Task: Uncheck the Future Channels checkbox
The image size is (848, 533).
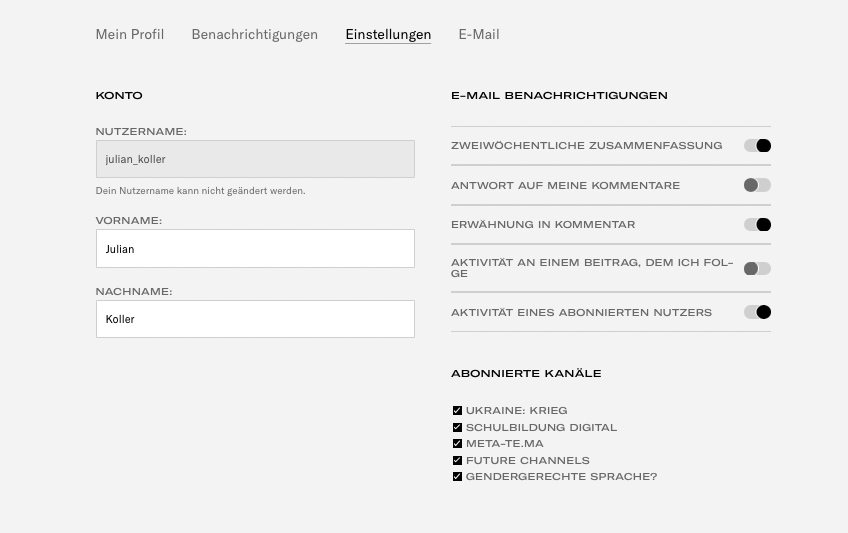Action: [x=457, y=461]
